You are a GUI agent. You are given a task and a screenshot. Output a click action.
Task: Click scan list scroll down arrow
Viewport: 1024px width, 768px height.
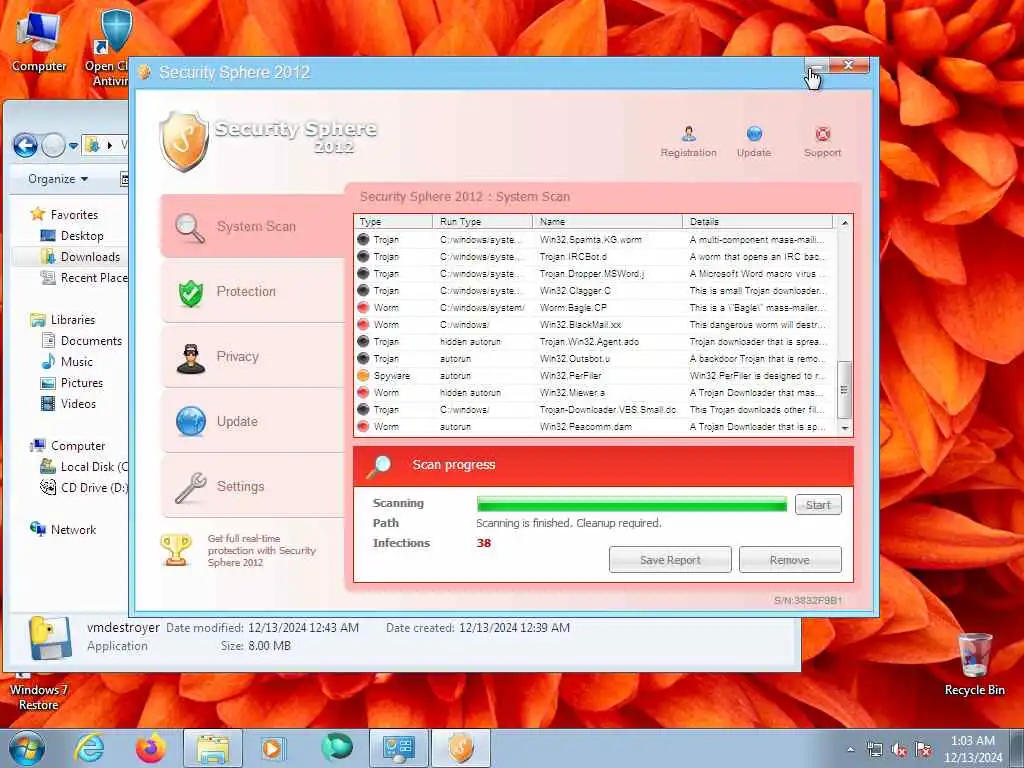point(844,428)
